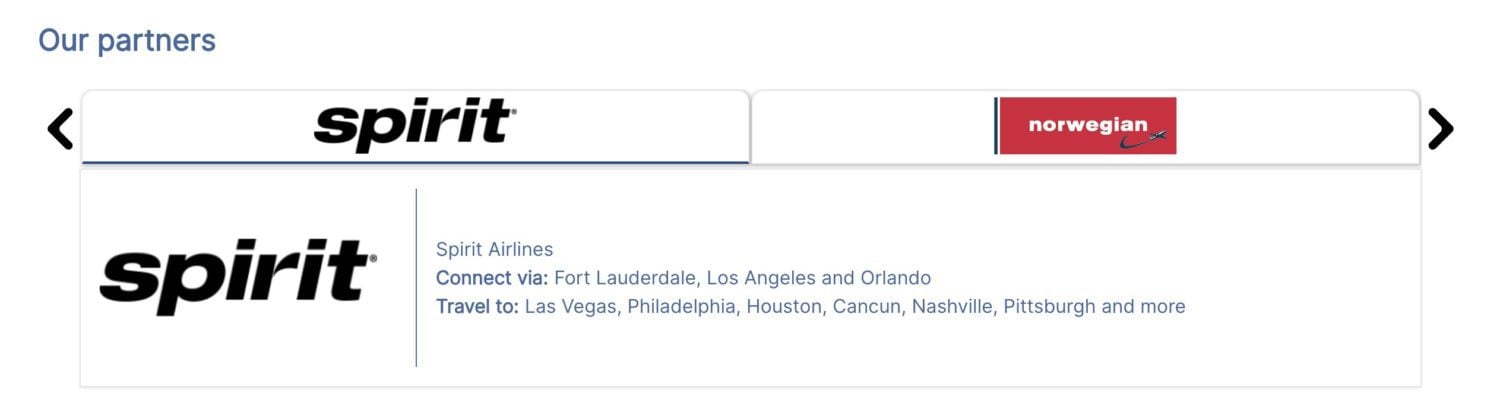
Task: Select Orlando in the connect list
Action: pos(897,278)
